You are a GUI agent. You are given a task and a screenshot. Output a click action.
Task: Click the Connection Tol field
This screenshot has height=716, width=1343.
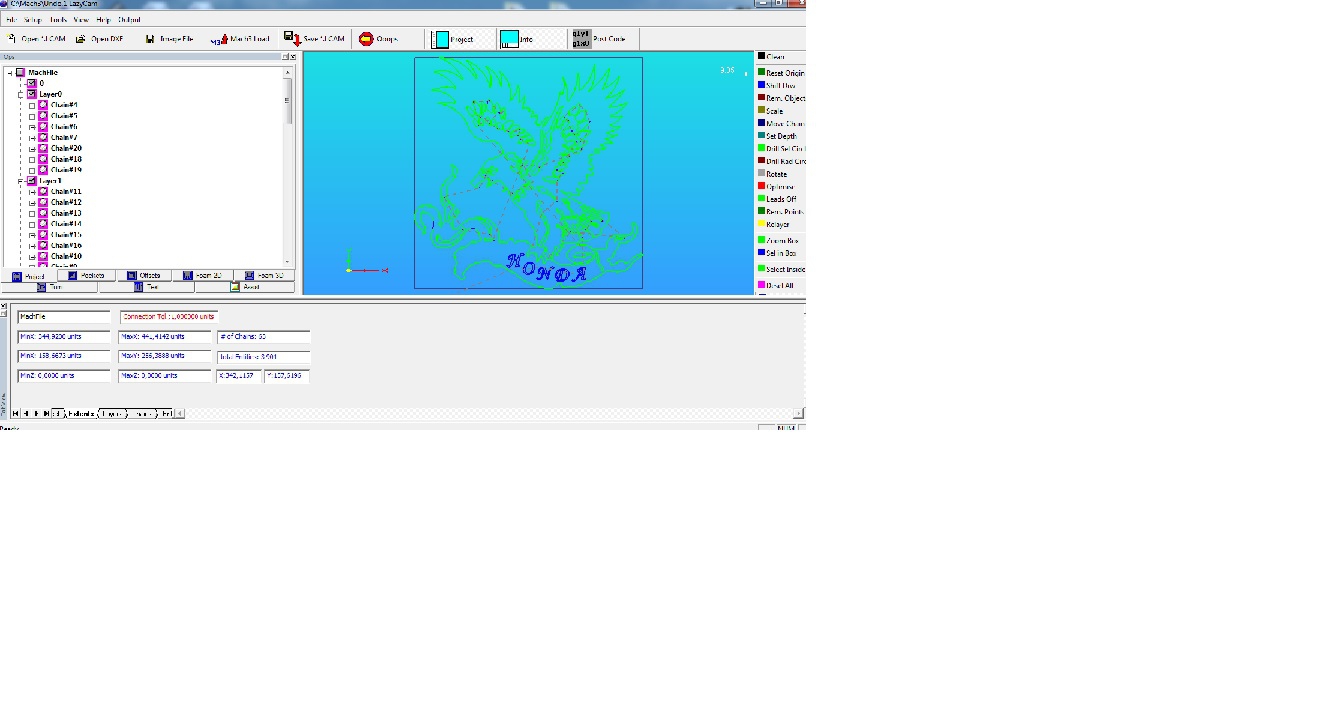(169, 317)
